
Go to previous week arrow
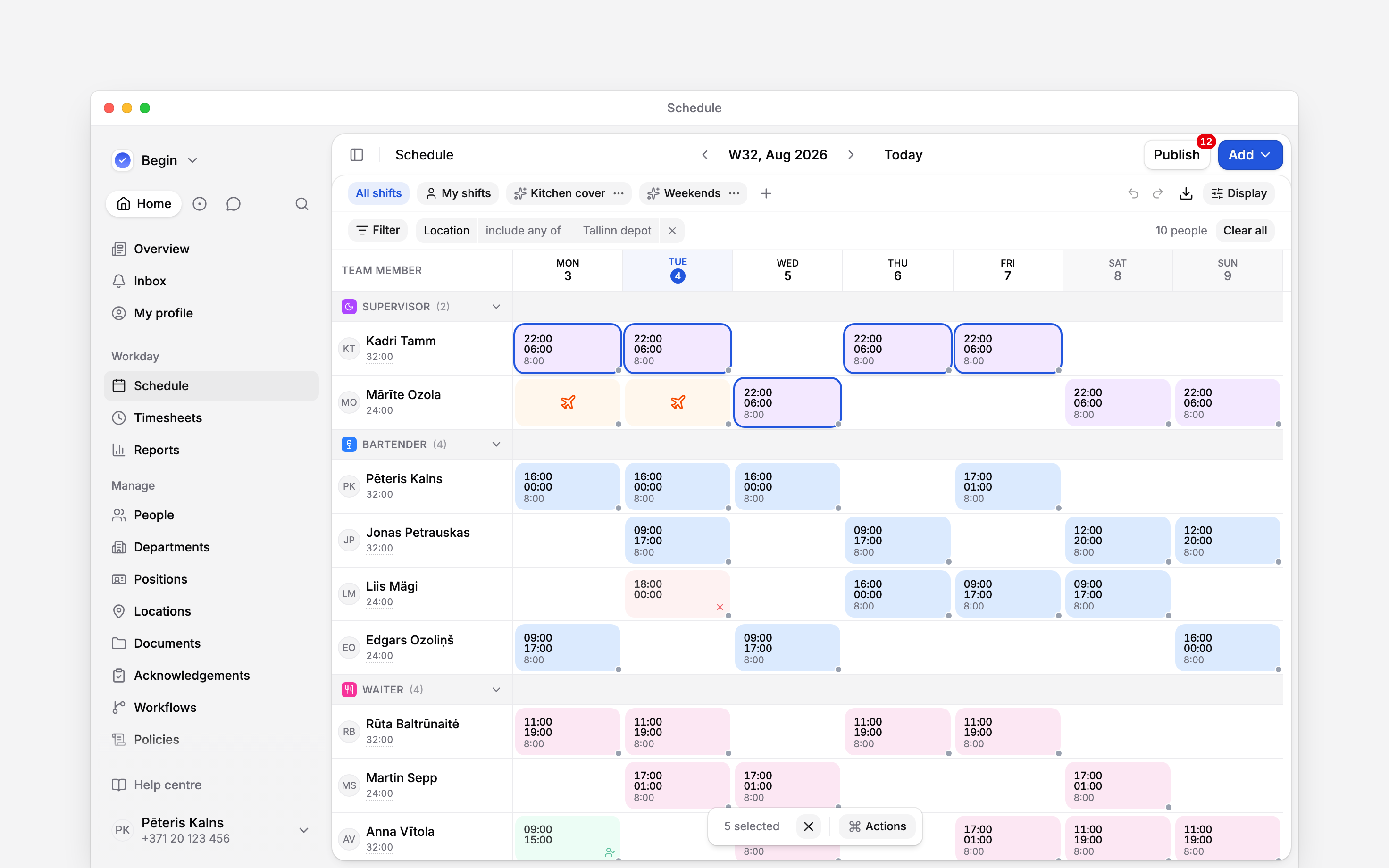click(x=705, y=154)
